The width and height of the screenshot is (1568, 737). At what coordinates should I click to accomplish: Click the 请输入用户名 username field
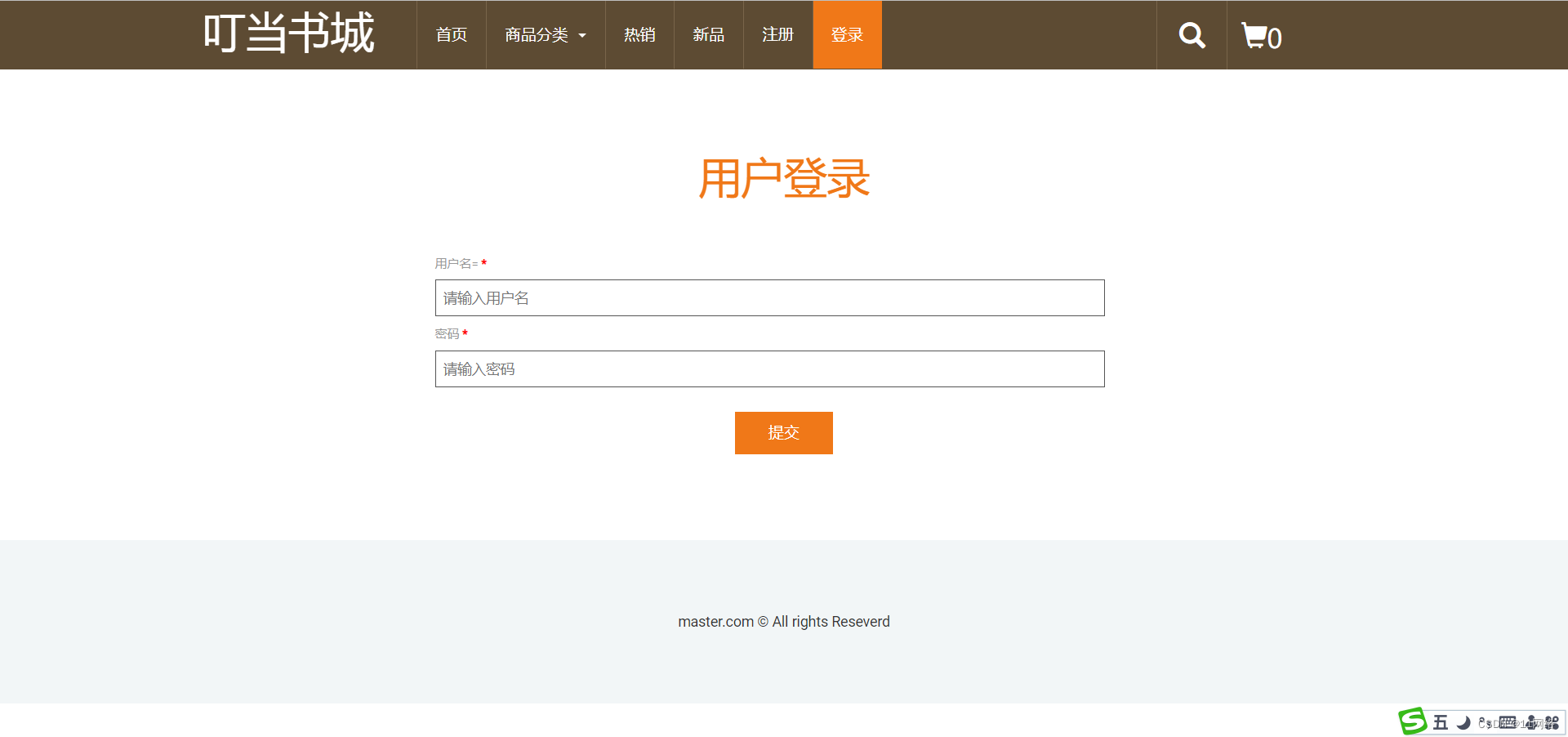pos(769,297)
